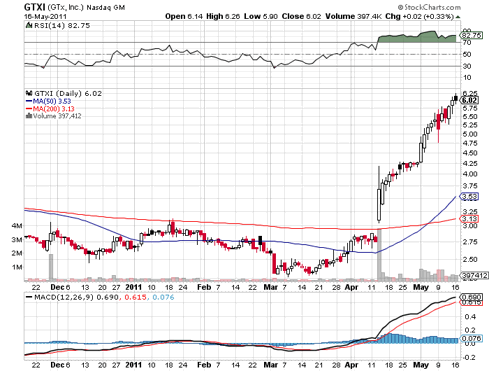Viewport: 489px width, 371px height.
Task: Click the "(GTx, Inc.) Nasdaq GM" company label
Action: pyautogui.click(x=86, y=7)
